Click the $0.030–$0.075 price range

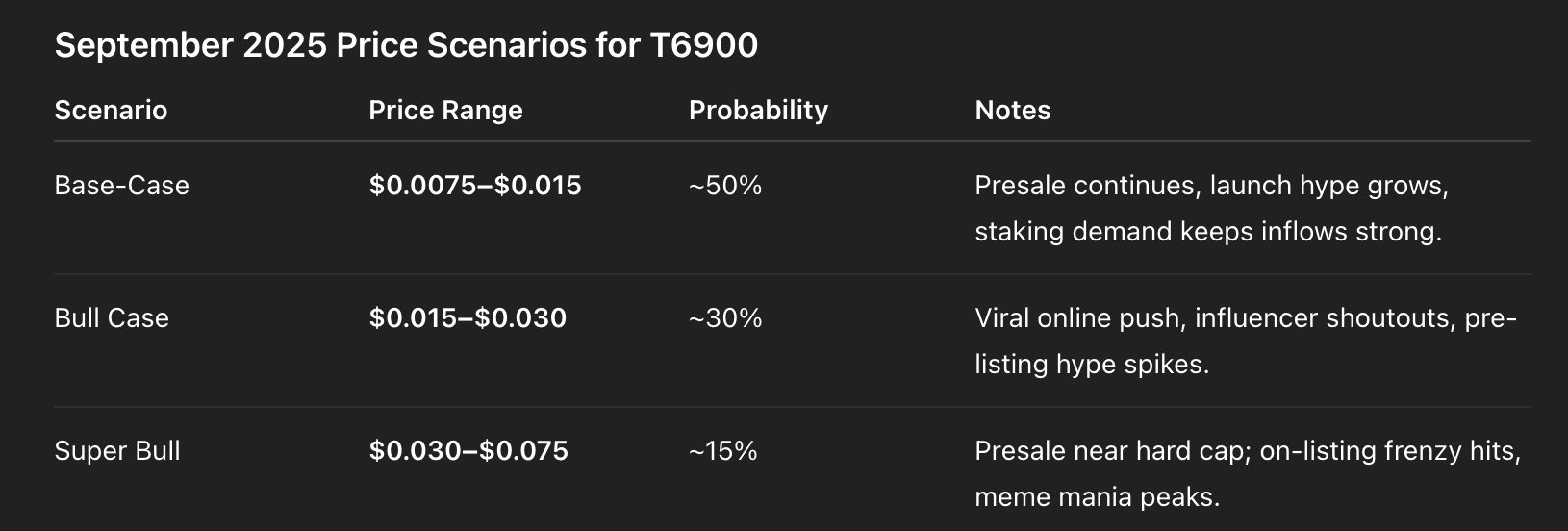click(x=468, y=450)
